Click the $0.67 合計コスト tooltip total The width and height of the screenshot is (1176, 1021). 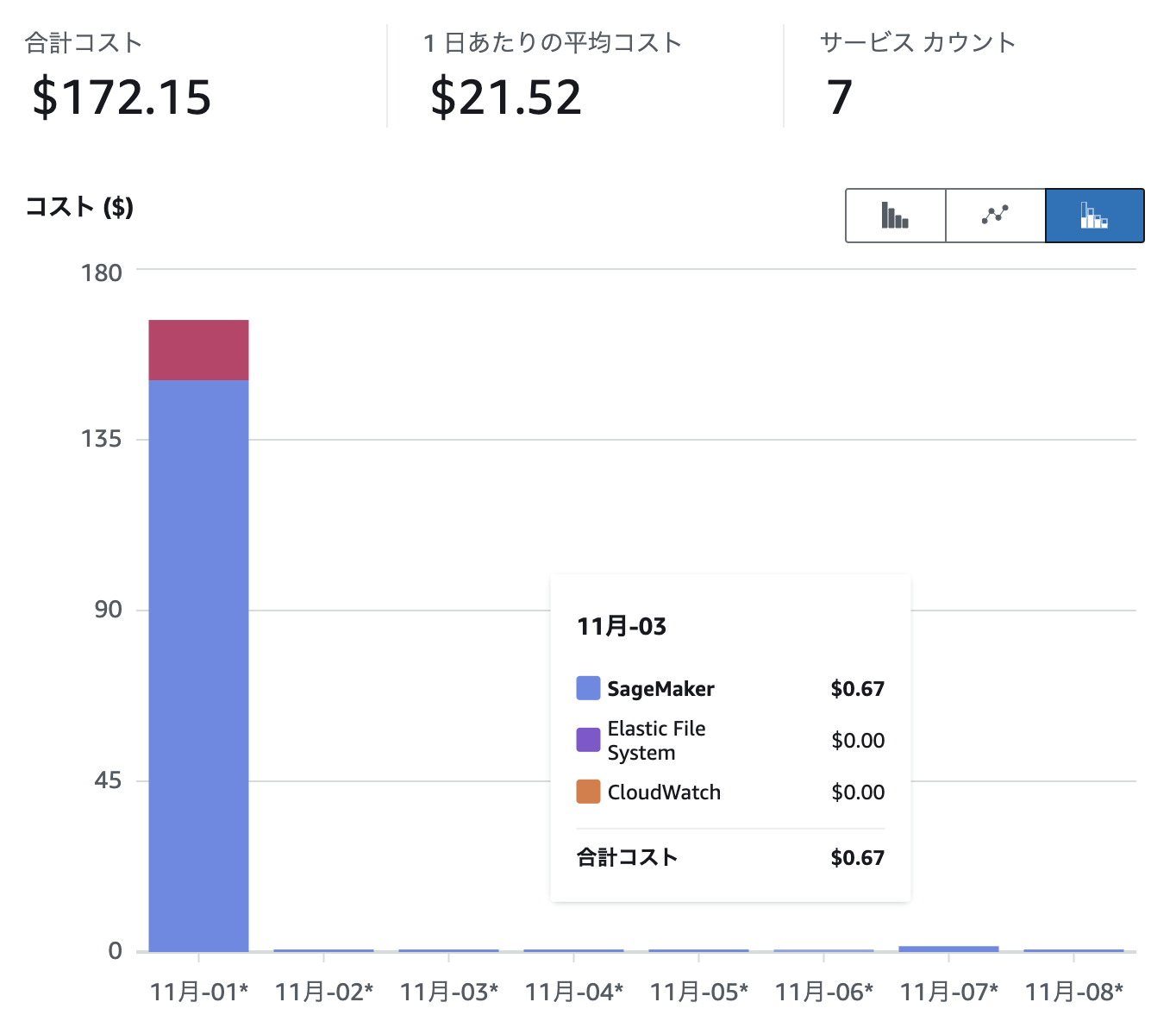coord(857,856)
